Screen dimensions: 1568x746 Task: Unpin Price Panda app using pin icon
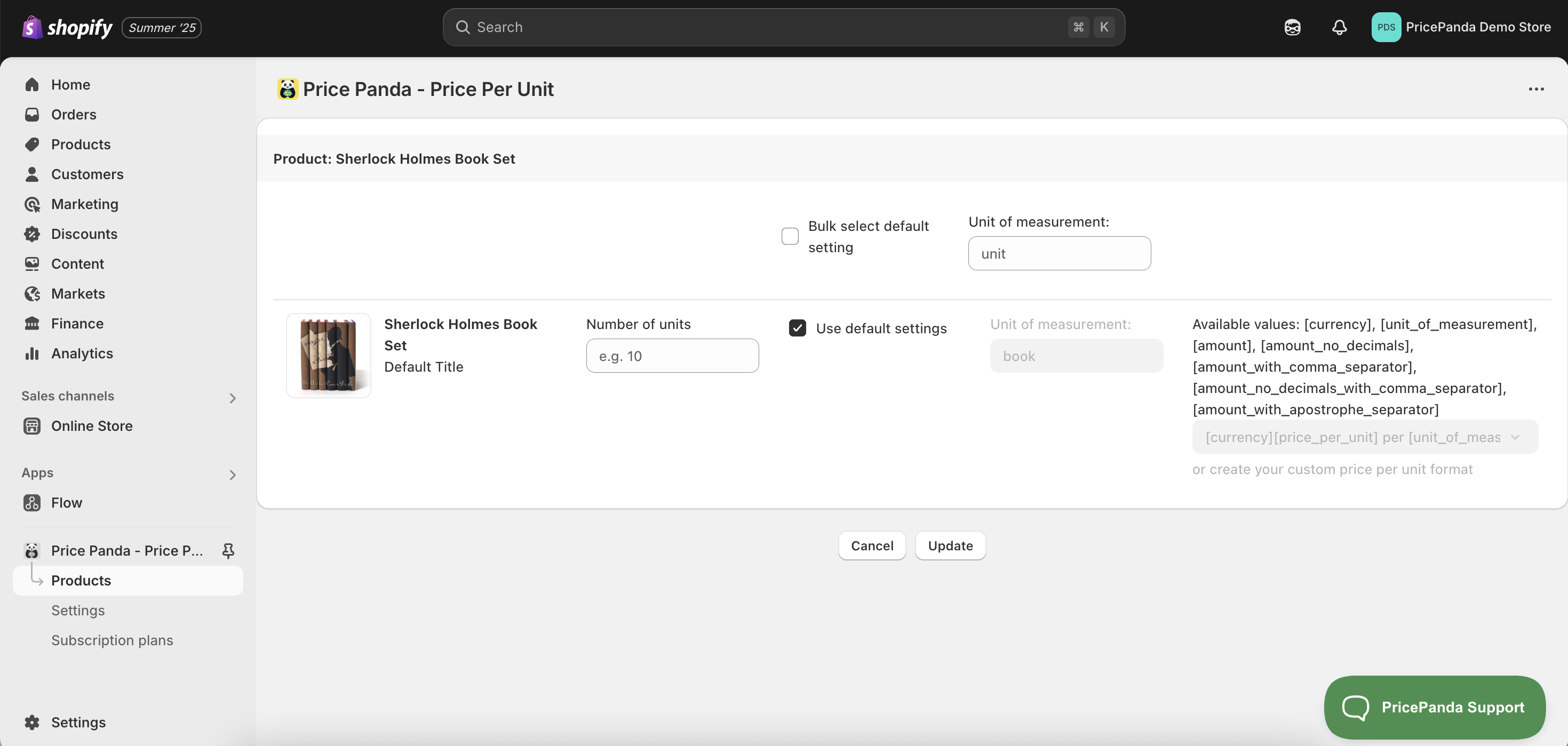click(228, 551)
